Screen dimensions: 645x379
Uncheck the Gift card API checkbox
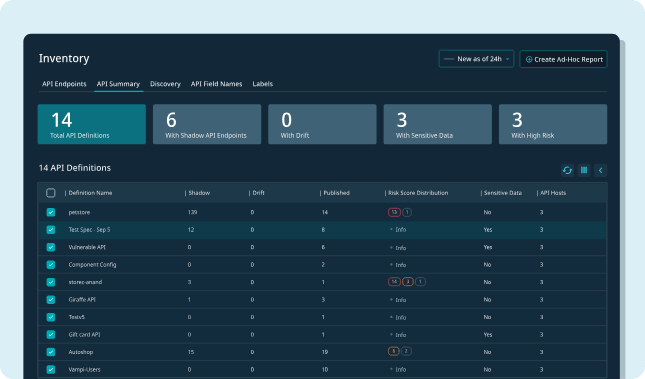point(51,335)
